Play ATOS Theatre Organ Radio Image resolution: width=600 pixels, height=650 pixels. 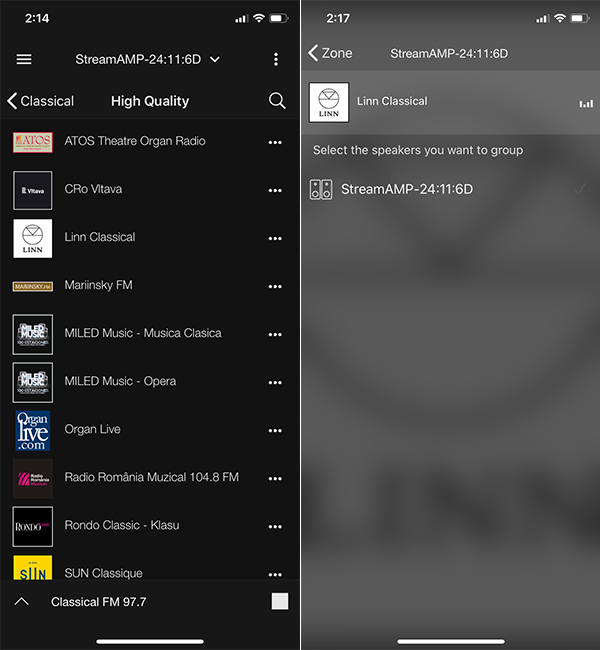tap(135, 141)
